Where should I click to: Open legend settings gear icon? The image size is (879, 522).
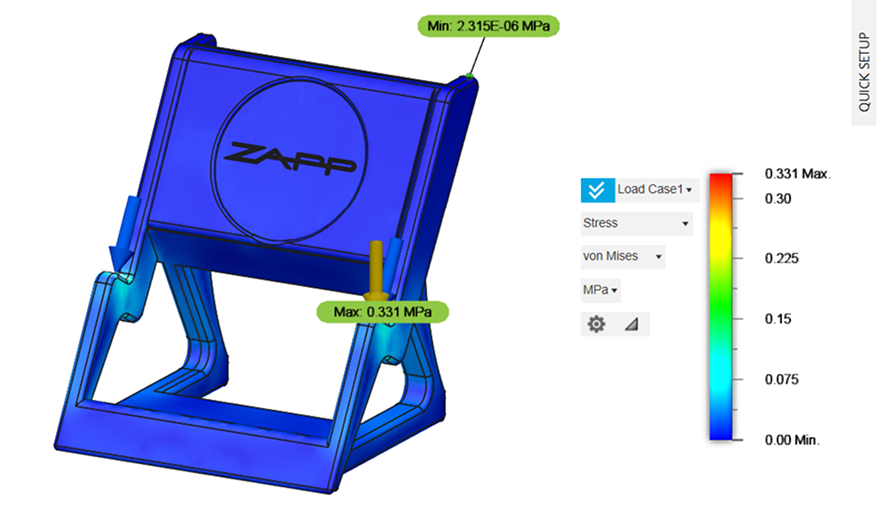(x=596, y=324)
